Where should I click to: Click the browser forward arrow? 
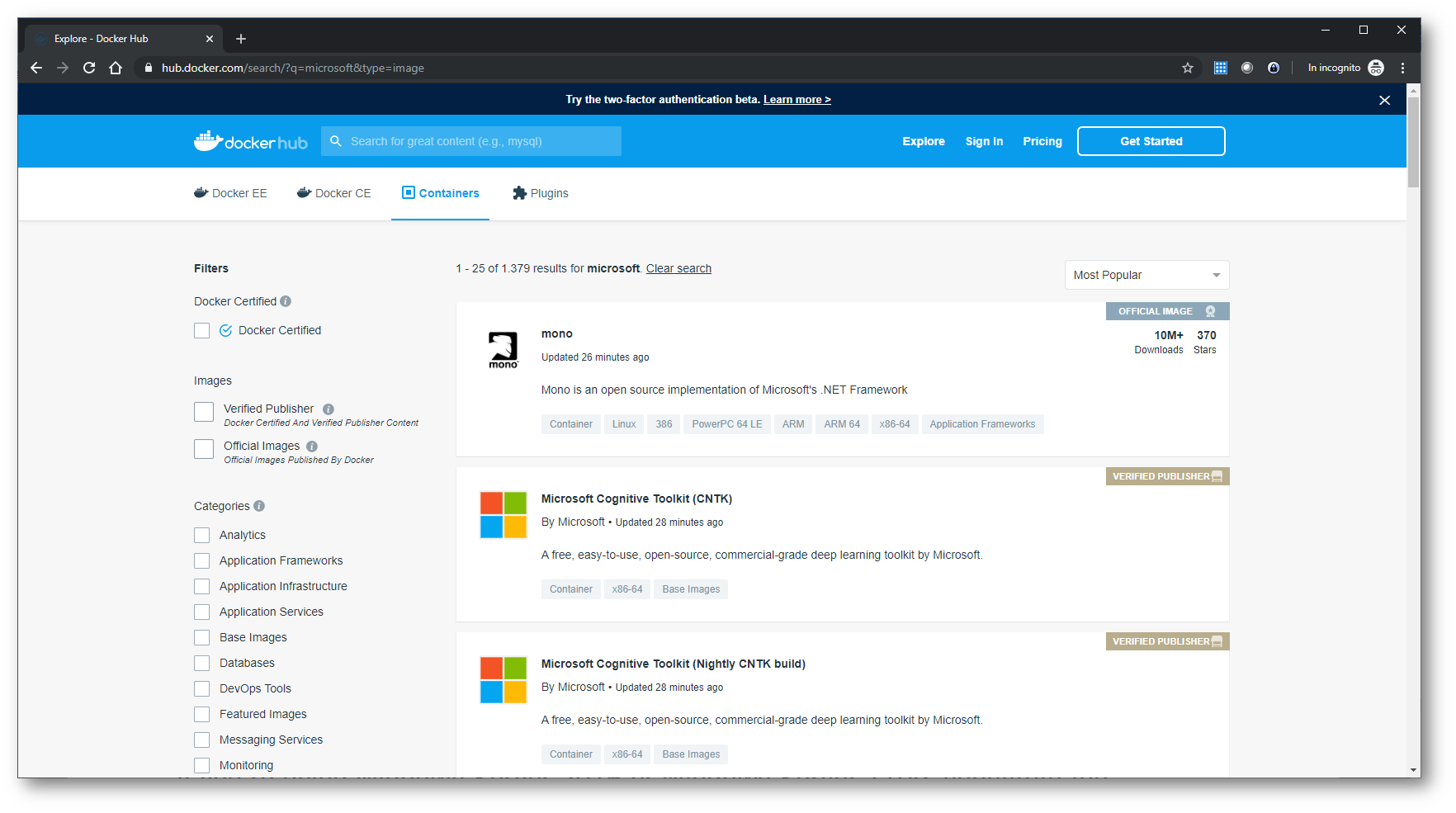(63, 68)
